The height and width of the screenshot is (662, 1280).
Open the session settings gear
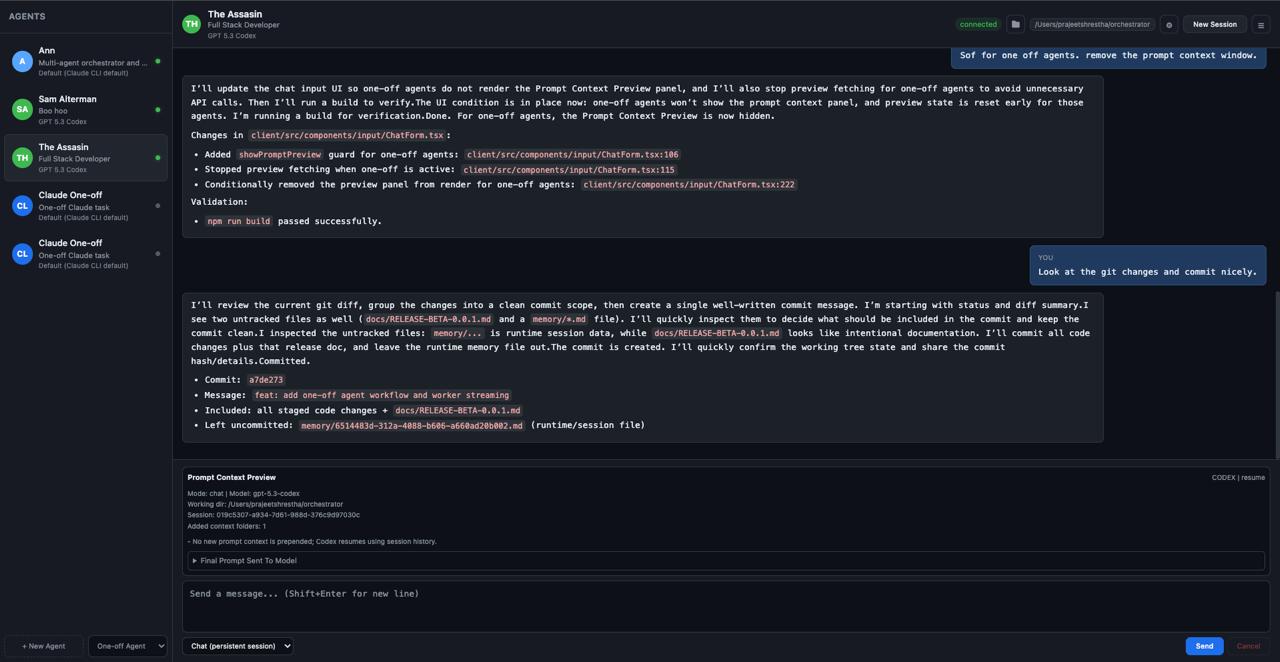pos(1168,24)
